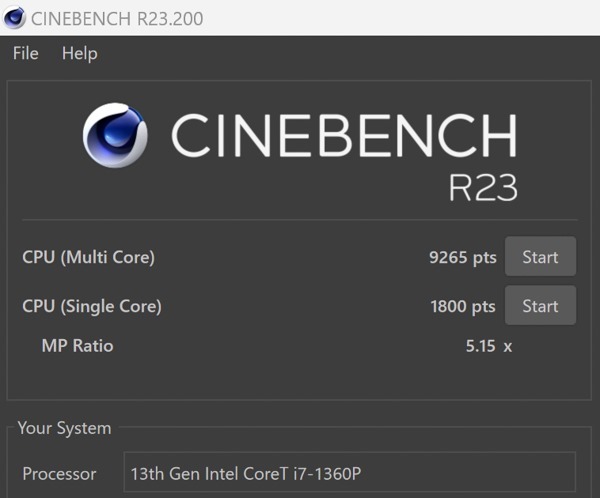Screen dimensions: 600x498
Task: Click the Your System group heading
Action: click(64, 428)
